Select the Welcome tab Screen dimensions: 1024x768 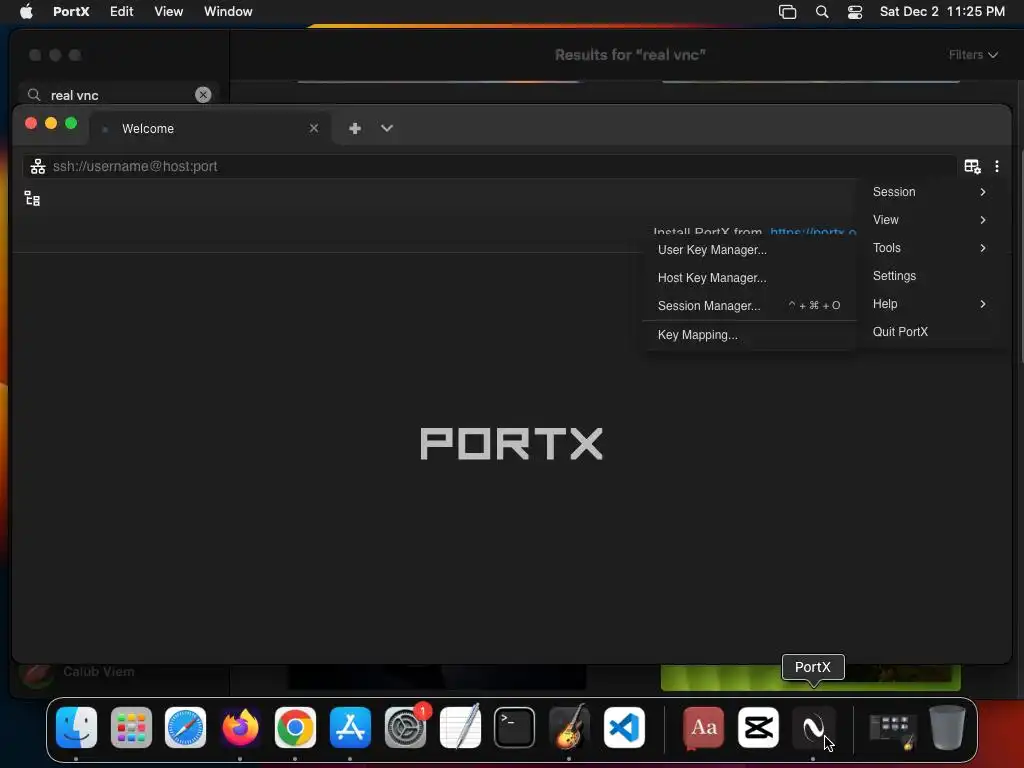pos(209,129)
